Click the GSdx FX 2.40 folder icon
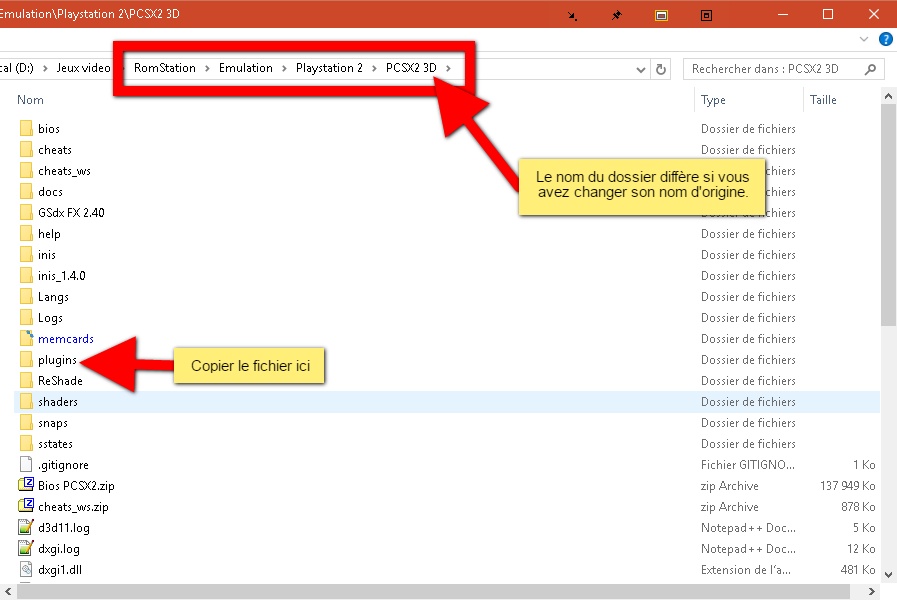The image size is (897, 600). pos(26,212)
